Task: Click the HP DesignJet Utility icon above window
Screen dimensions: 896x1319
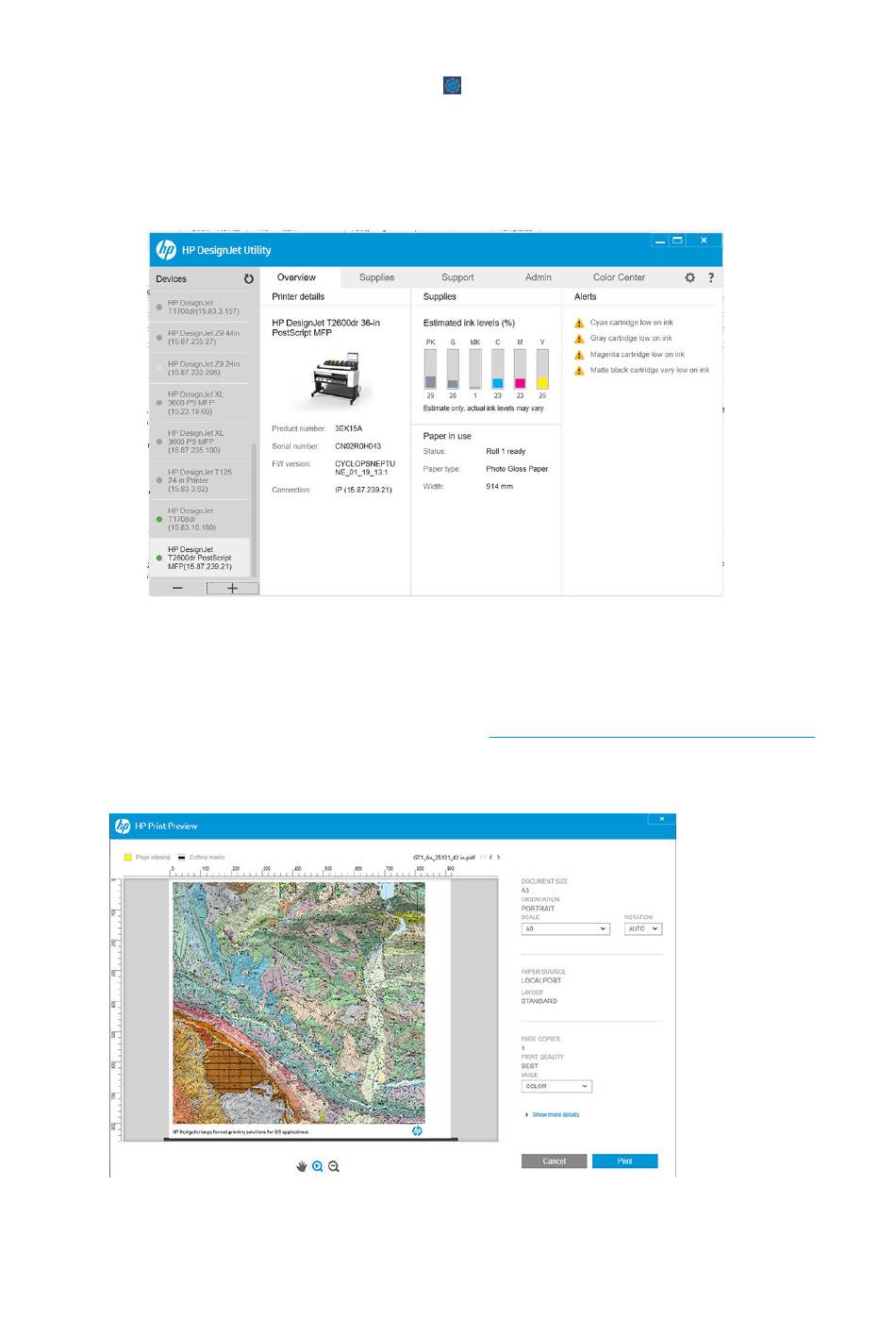Action: [x=453, y=86]
